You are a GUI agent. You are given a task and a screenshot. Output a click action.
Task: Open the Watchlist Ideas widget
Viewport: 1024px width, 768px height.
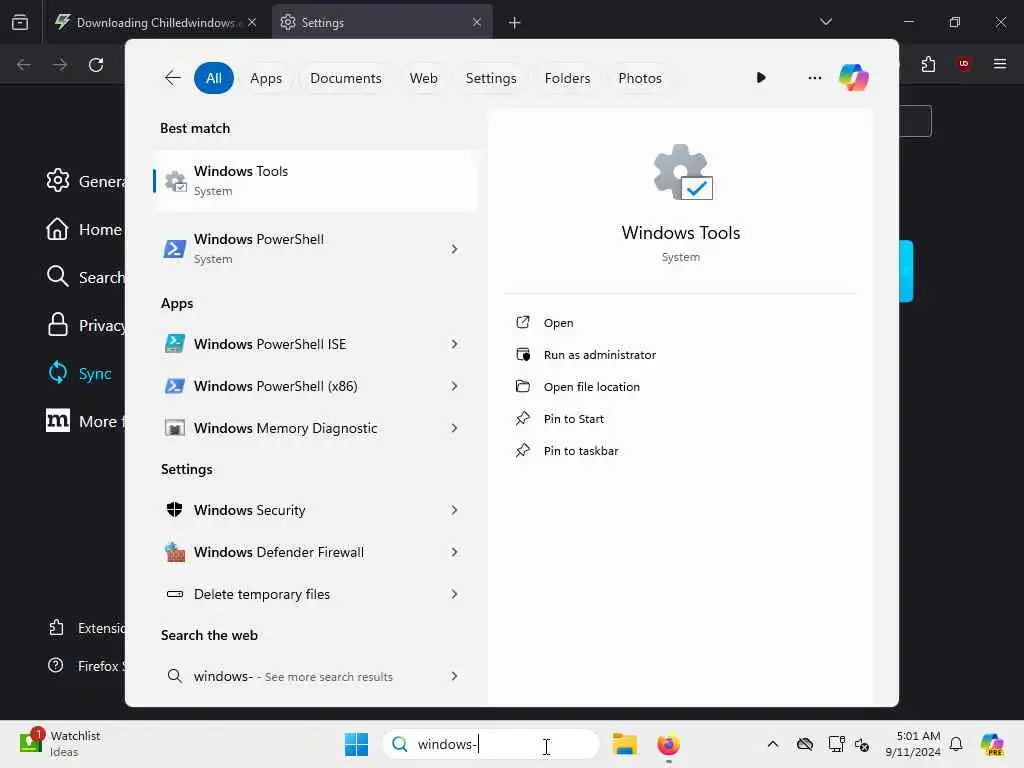pos(60,744)
